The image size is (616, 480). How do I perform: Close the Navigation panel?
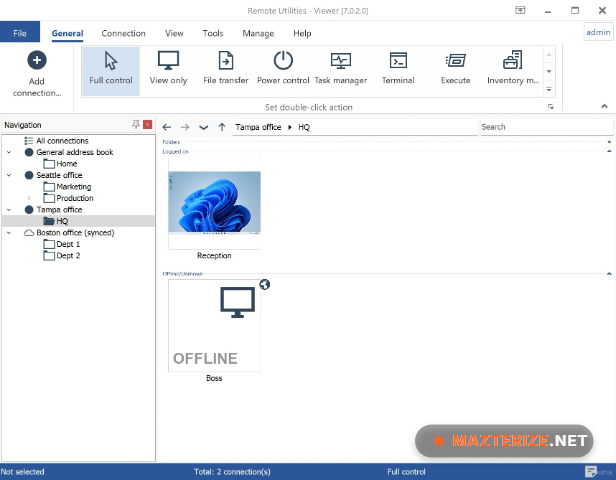click(148, 125)
